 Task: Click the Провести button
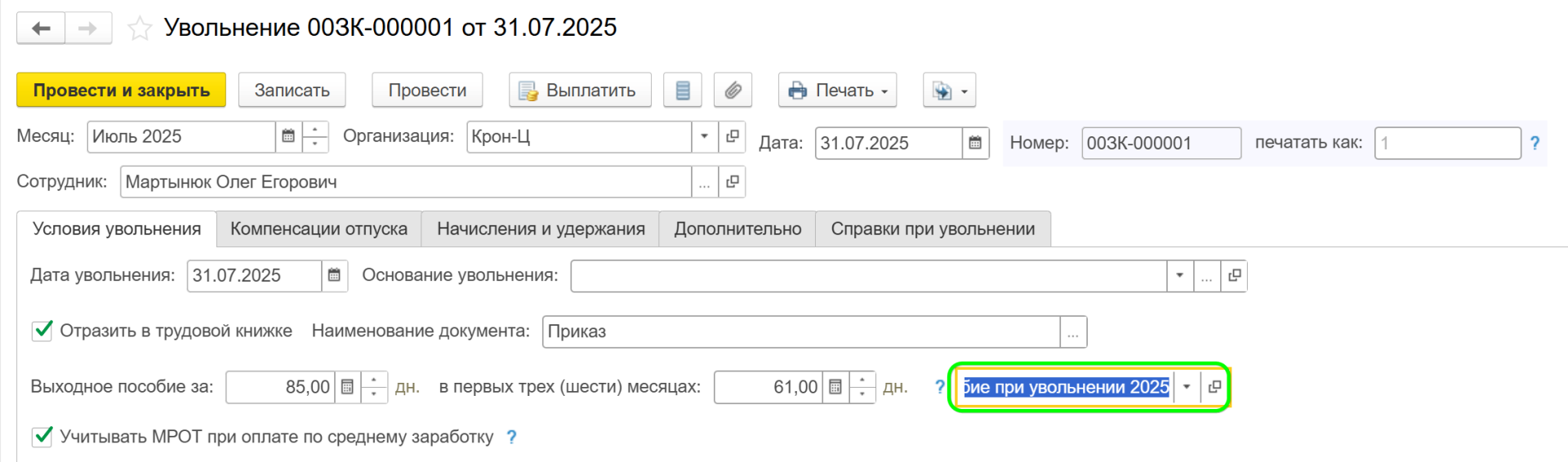pyautogui.click(x=427, y=90)
